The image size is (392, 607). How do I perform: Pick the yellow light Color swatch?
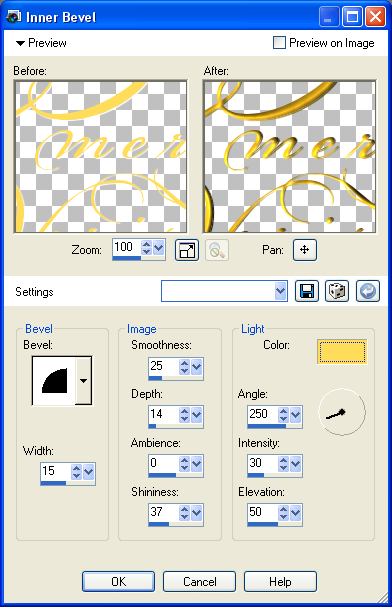click(x=342, y=352)
